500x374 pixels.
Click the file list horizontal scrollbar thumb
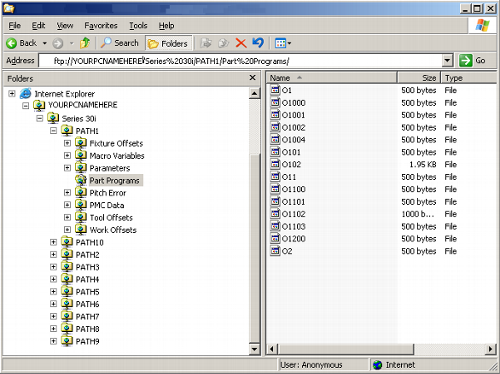345,349
